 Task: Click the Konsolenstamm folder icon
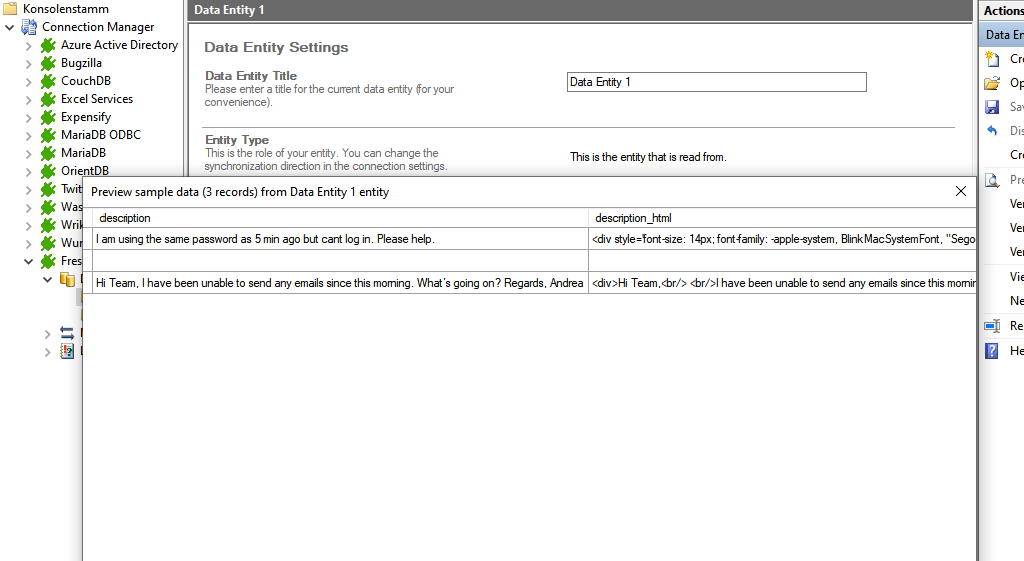[x=10, y=9]
